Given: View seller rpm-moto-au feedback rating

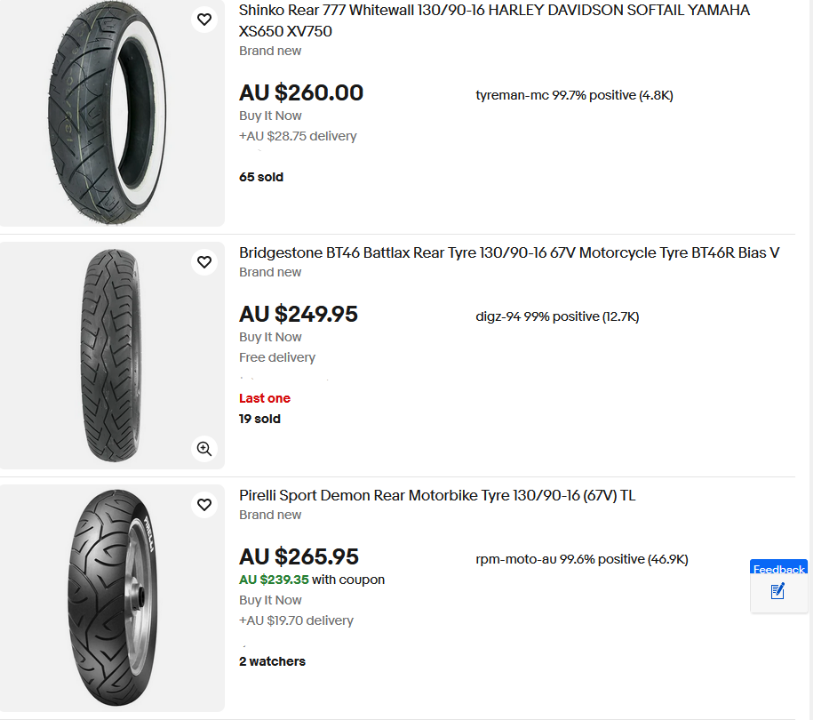Looking at the screenshot, I should [581, 560].
